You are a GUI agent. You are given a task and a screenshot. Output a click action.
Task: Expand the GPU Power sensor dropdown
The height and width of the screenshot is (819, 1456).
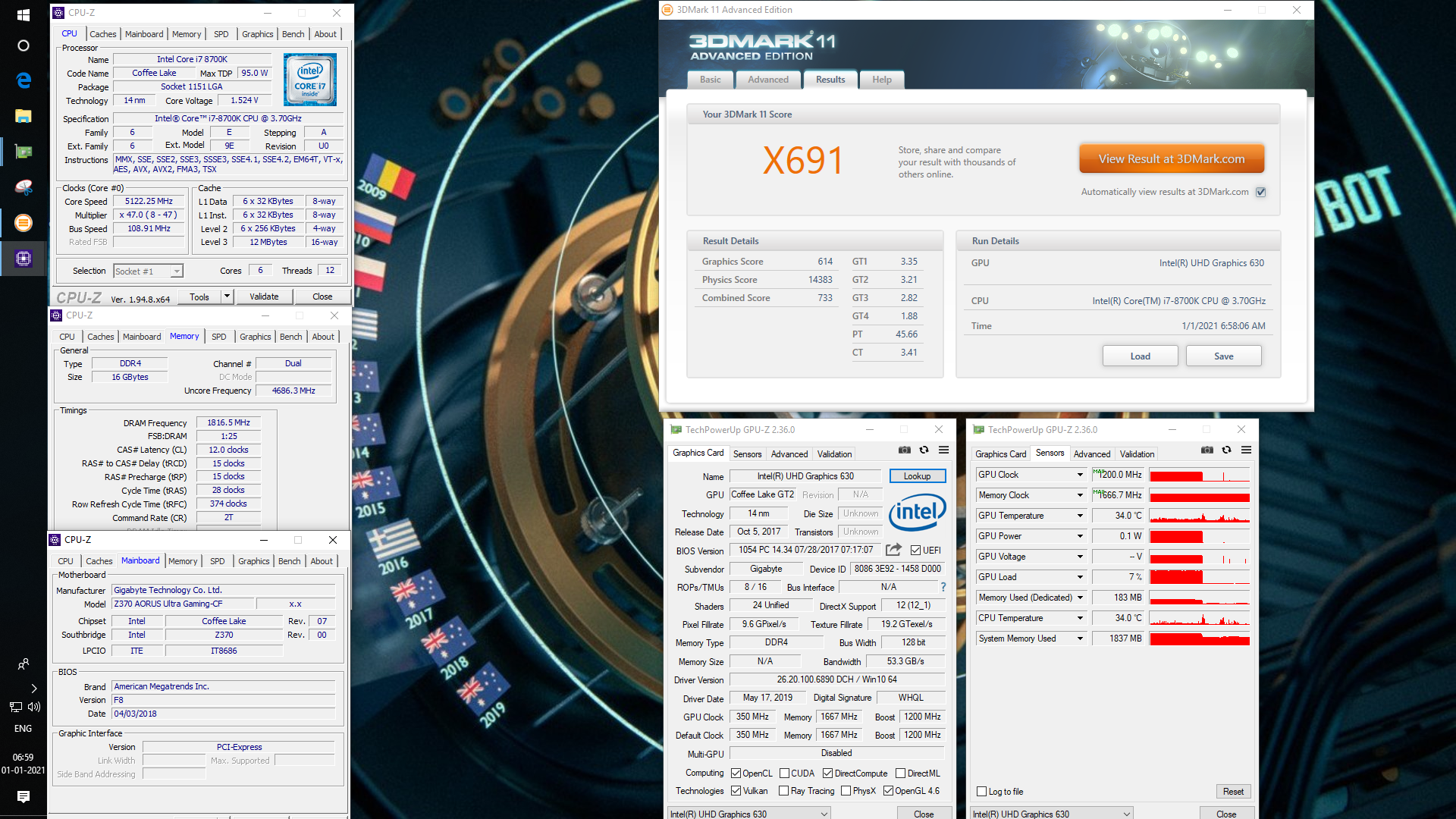(1080, 536)
